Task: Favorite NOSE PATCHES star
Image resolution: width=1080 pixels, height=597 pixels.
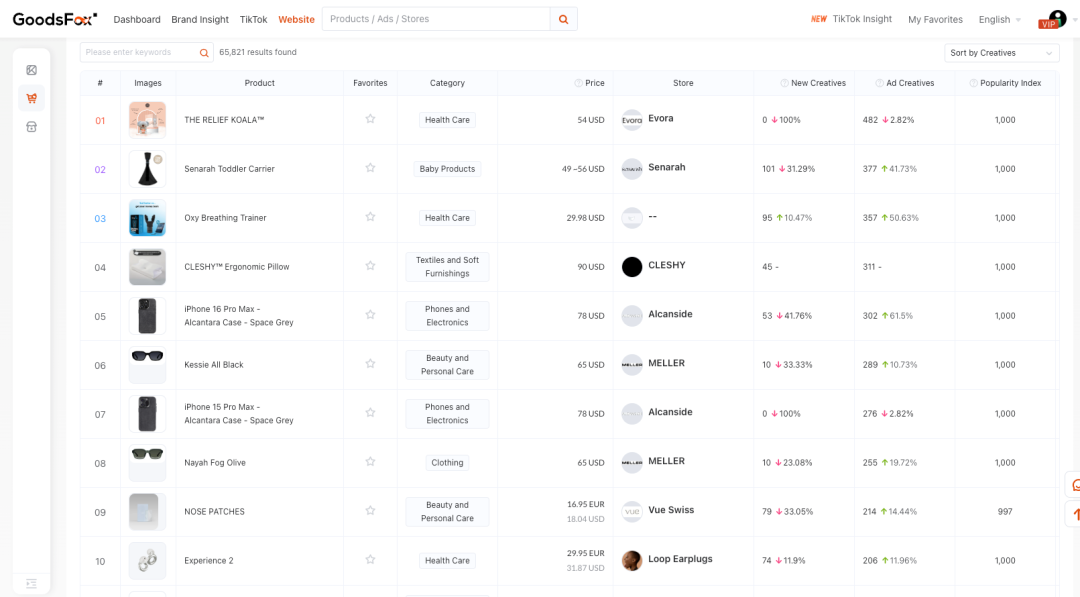Action: 371,510
